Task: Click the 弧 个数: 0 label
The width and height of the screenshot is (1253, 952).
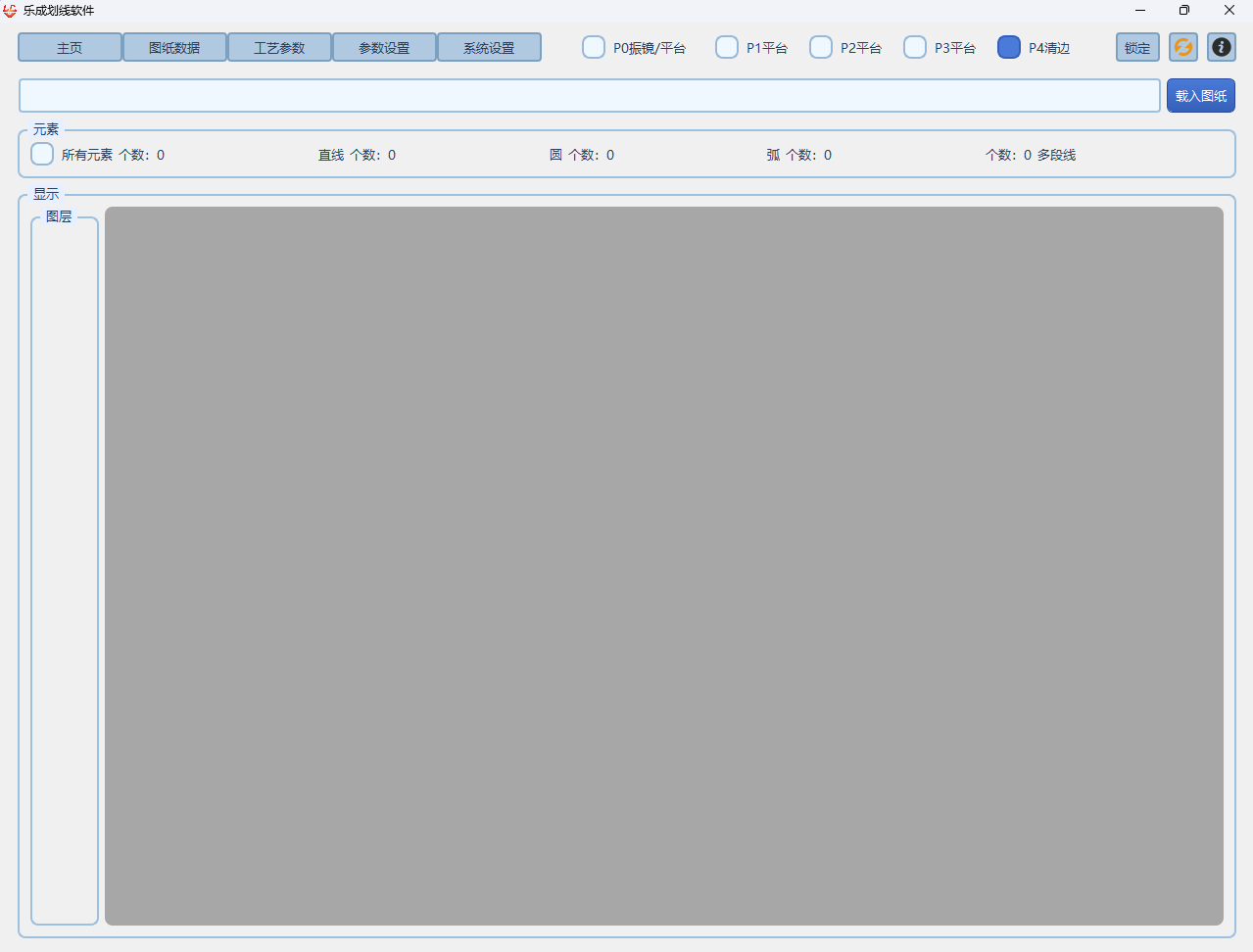Action: (x=799, y=155)
